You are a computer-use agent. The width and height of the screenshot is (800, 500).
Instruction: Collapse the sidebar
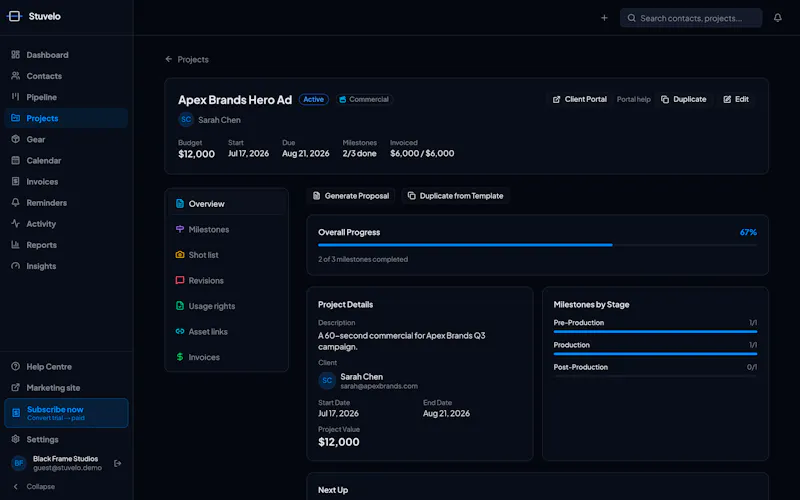coord(34,486)
